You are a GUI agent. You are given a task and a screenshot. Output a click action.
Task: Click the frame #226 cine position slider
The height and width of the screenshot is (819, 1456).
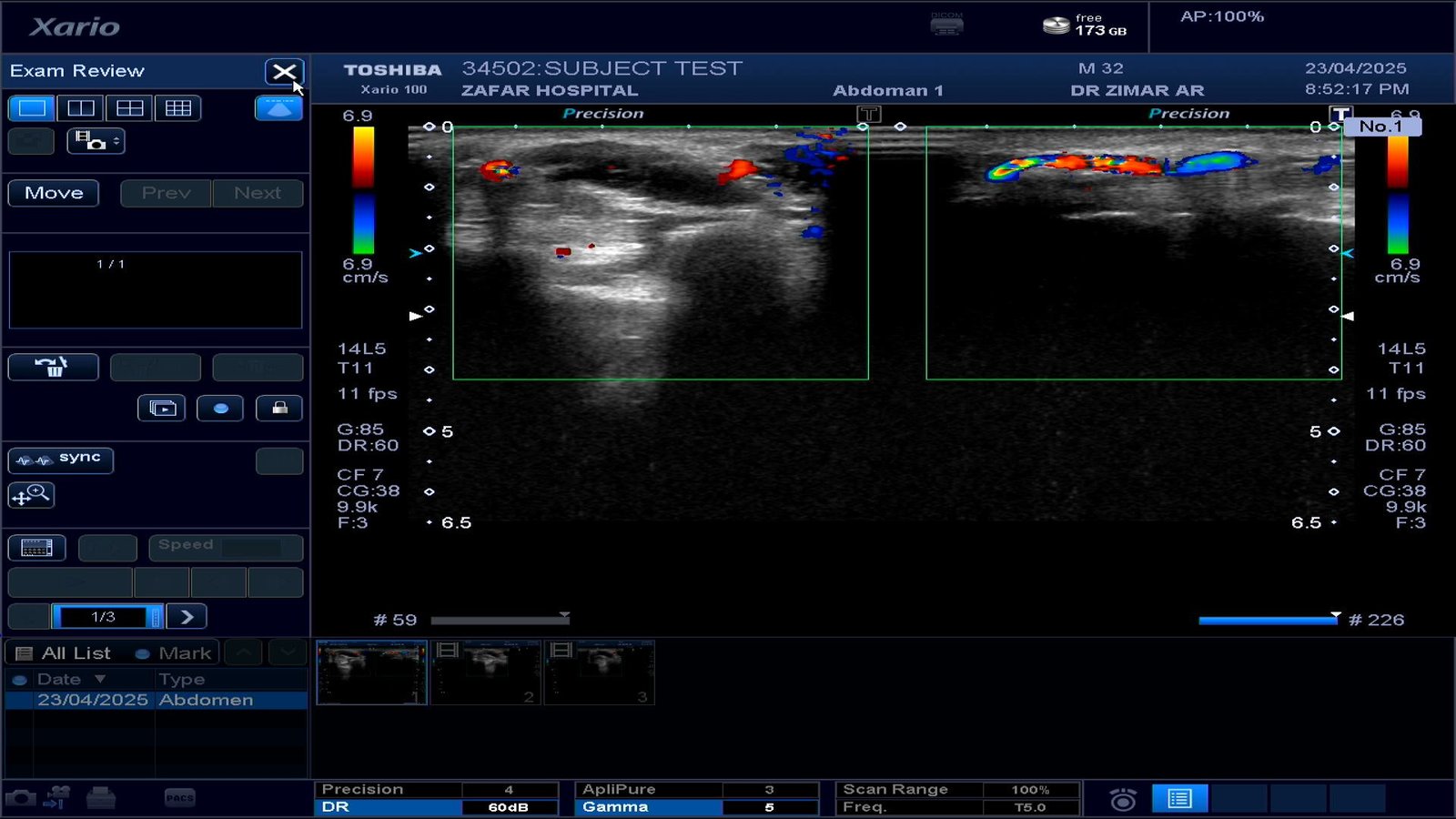(x=1269, y=621)
